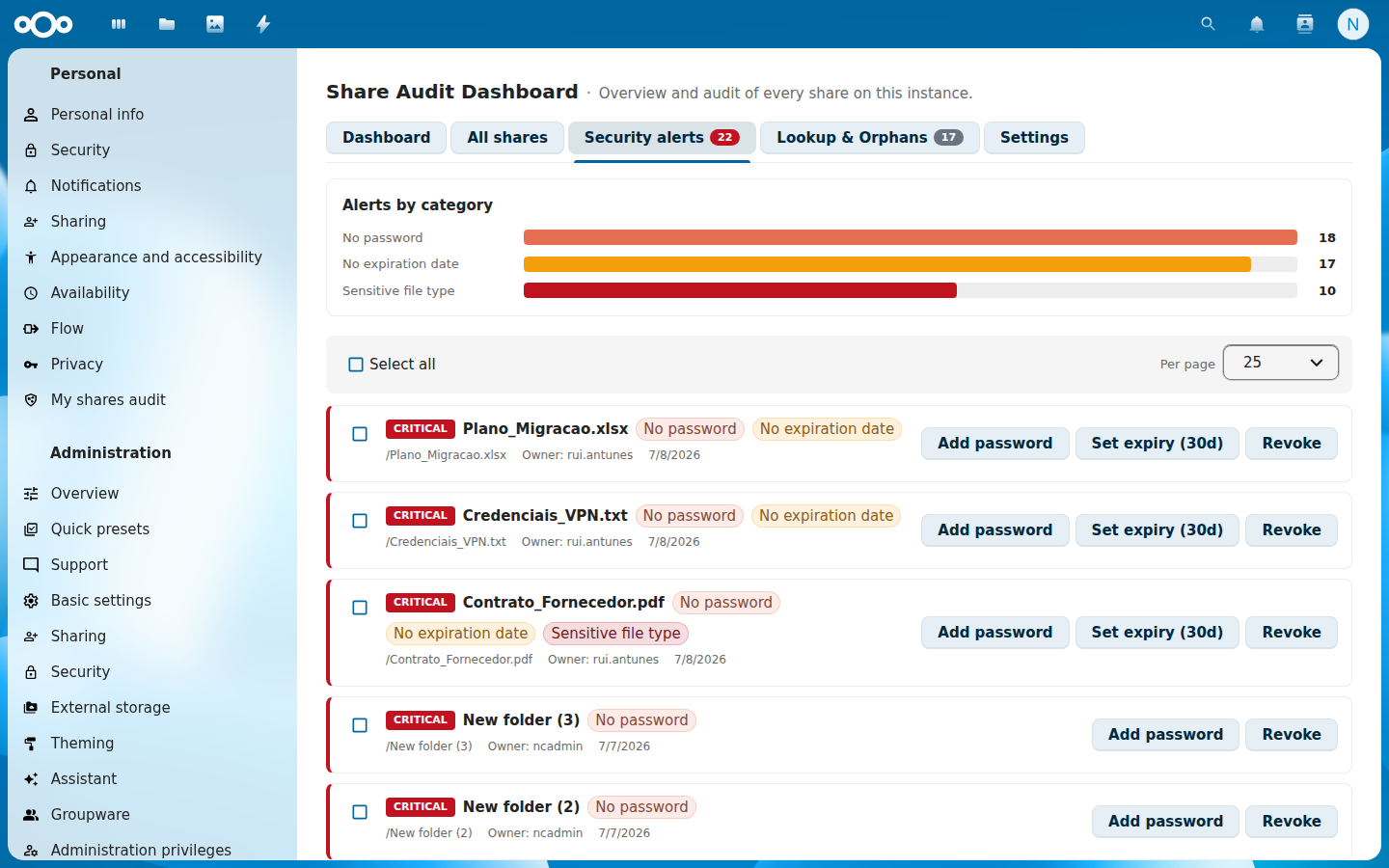The height and width of the screenshot is (868, 1389).
Task: Check the Plano_Migracao.xlsx row checkbox
Action: (360, 434)
